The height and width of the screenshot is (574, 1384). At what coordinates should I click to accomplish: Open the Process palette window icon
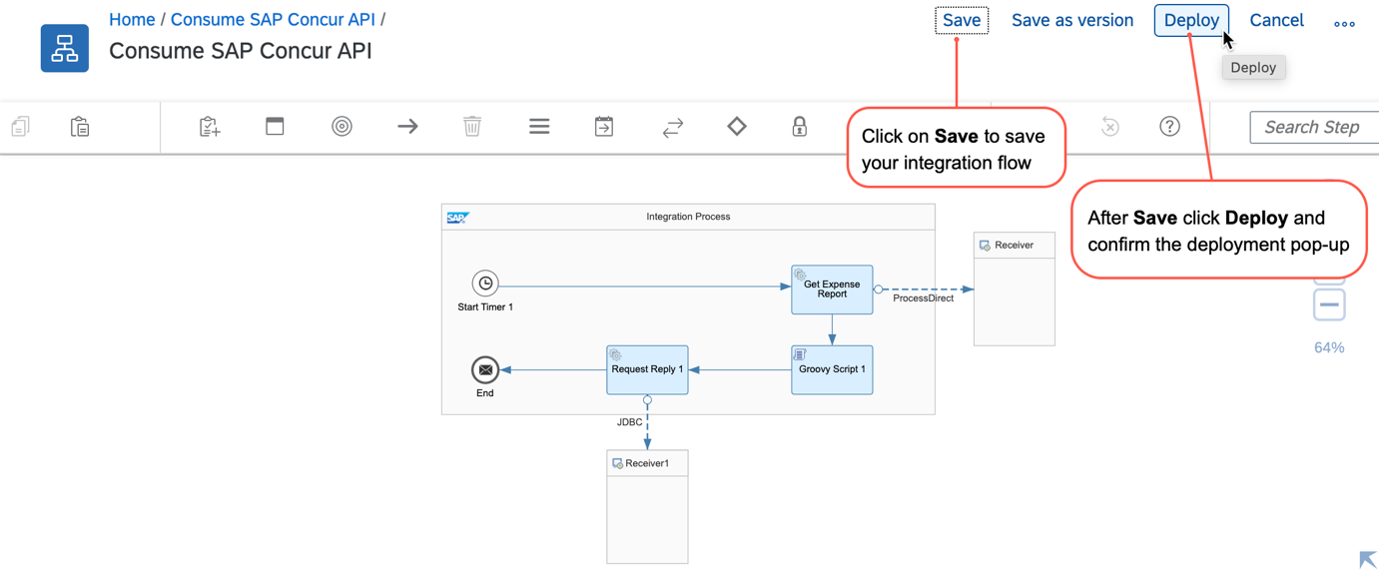pos(275,126)
